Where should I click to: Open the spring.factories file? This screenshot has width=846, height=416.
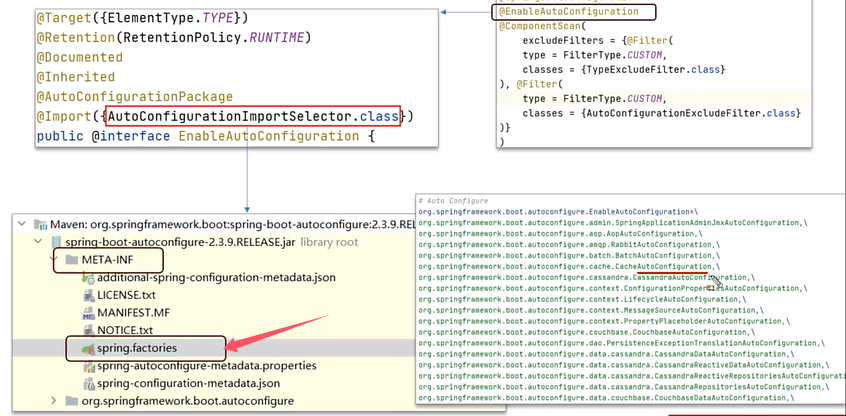coord(137,349)
